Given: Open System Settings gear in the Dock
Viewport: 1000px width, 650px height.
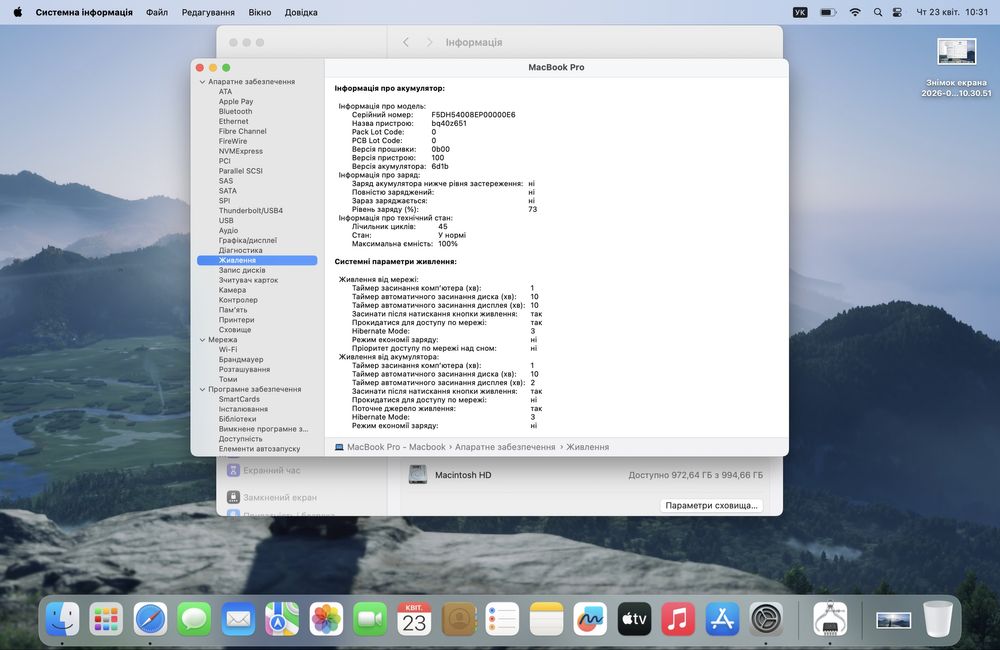Looking at the screenshot, I should coord(767,619).
